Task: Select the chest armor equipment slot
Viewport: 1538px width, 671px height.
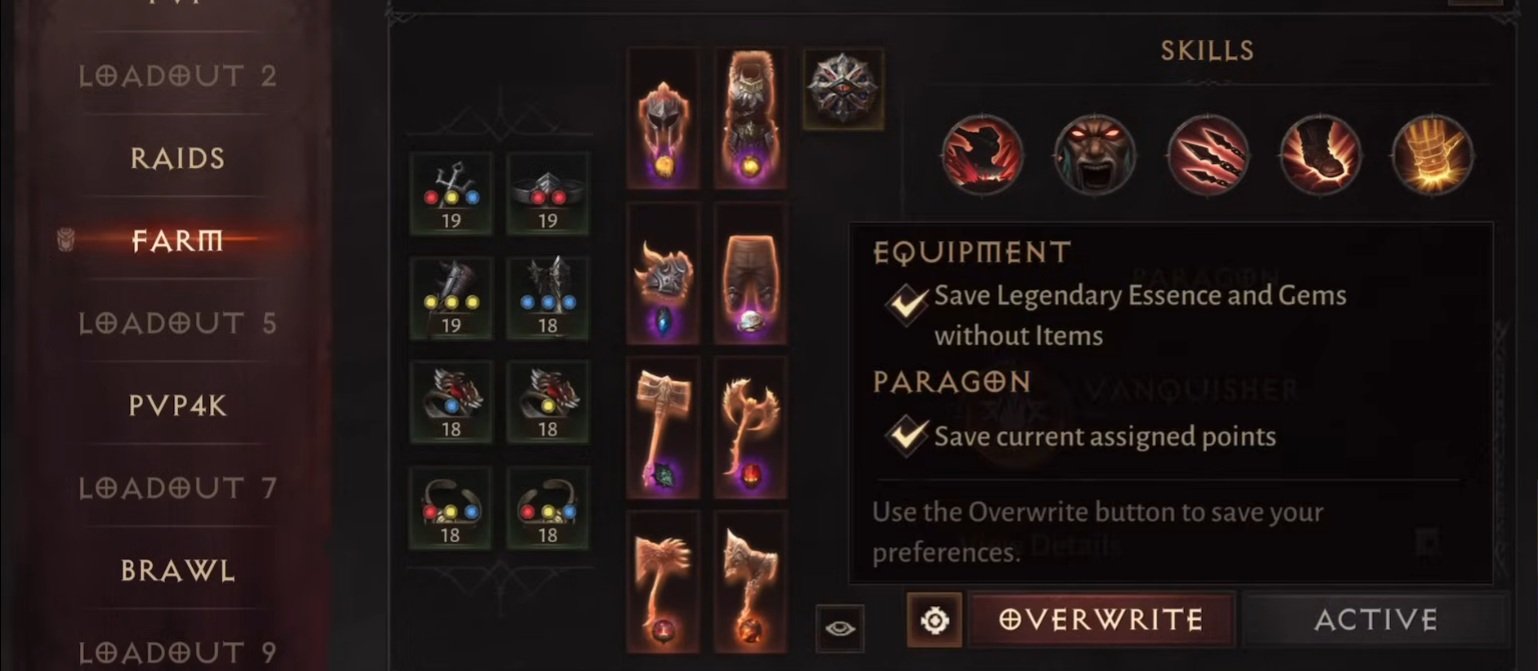Action: (x=750, y=118)
